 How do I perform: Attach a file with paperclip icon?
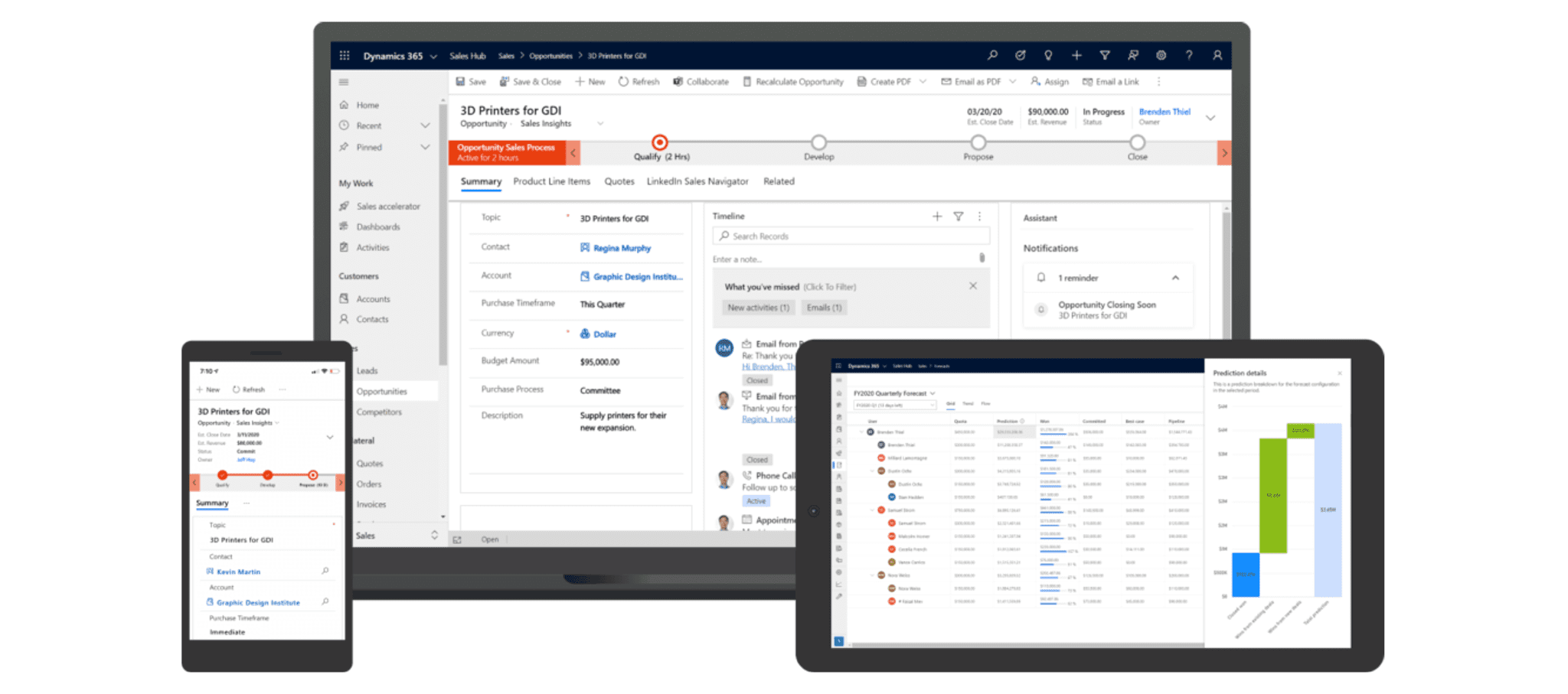coord(982,258)
